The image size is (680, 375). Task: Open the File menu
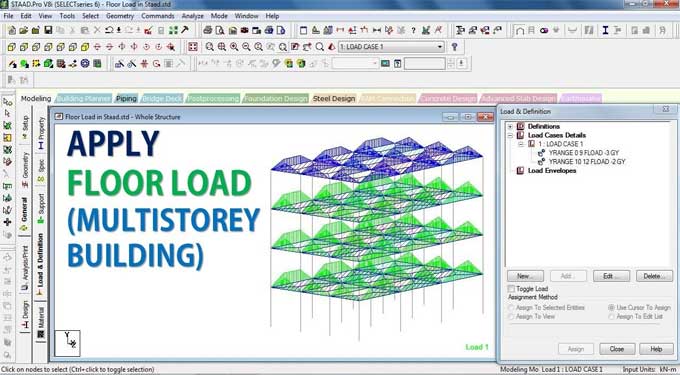pos(8,16)
